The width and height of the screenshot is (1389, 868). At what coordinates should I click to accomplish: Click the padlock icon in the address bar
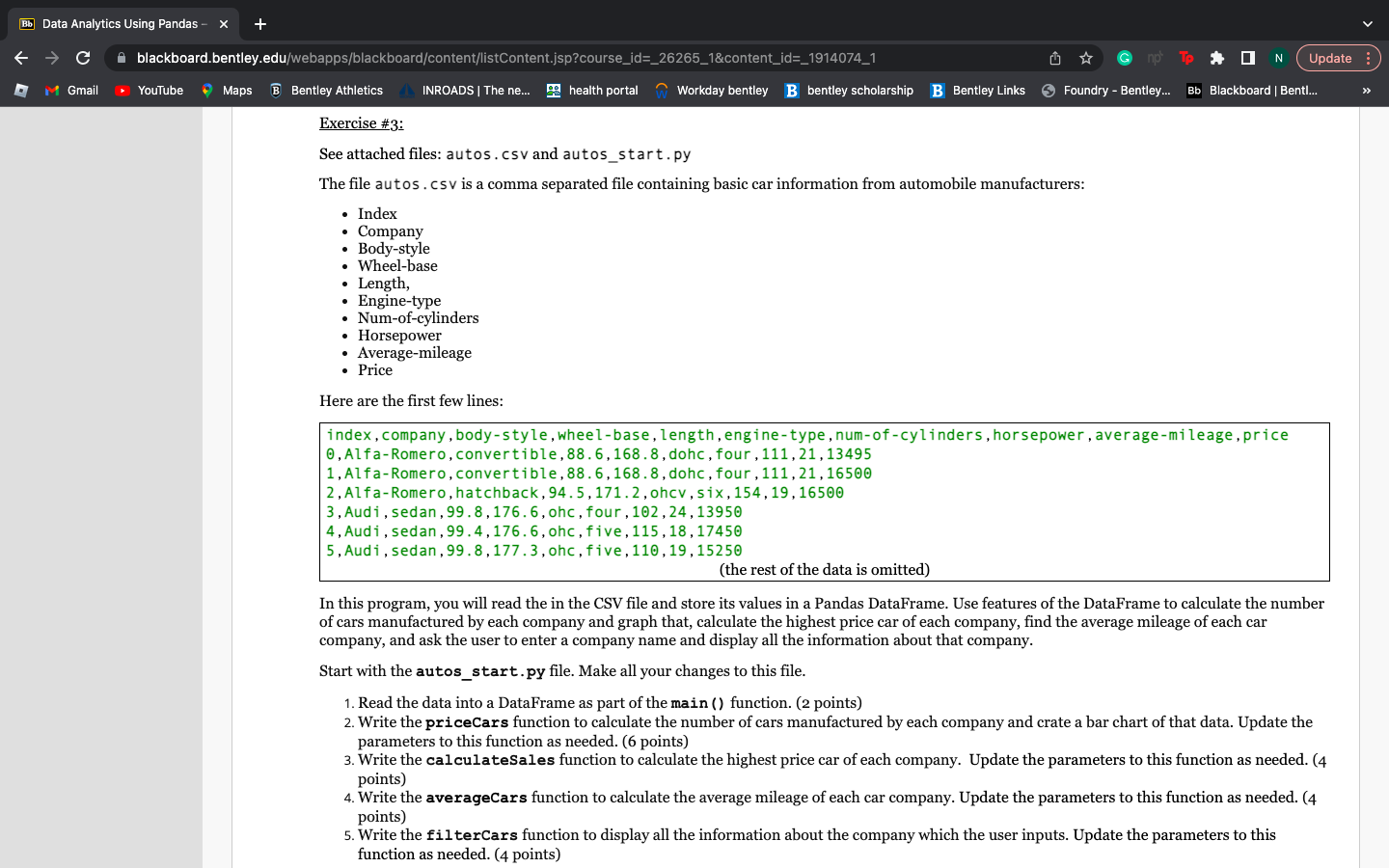coord(121,58)
